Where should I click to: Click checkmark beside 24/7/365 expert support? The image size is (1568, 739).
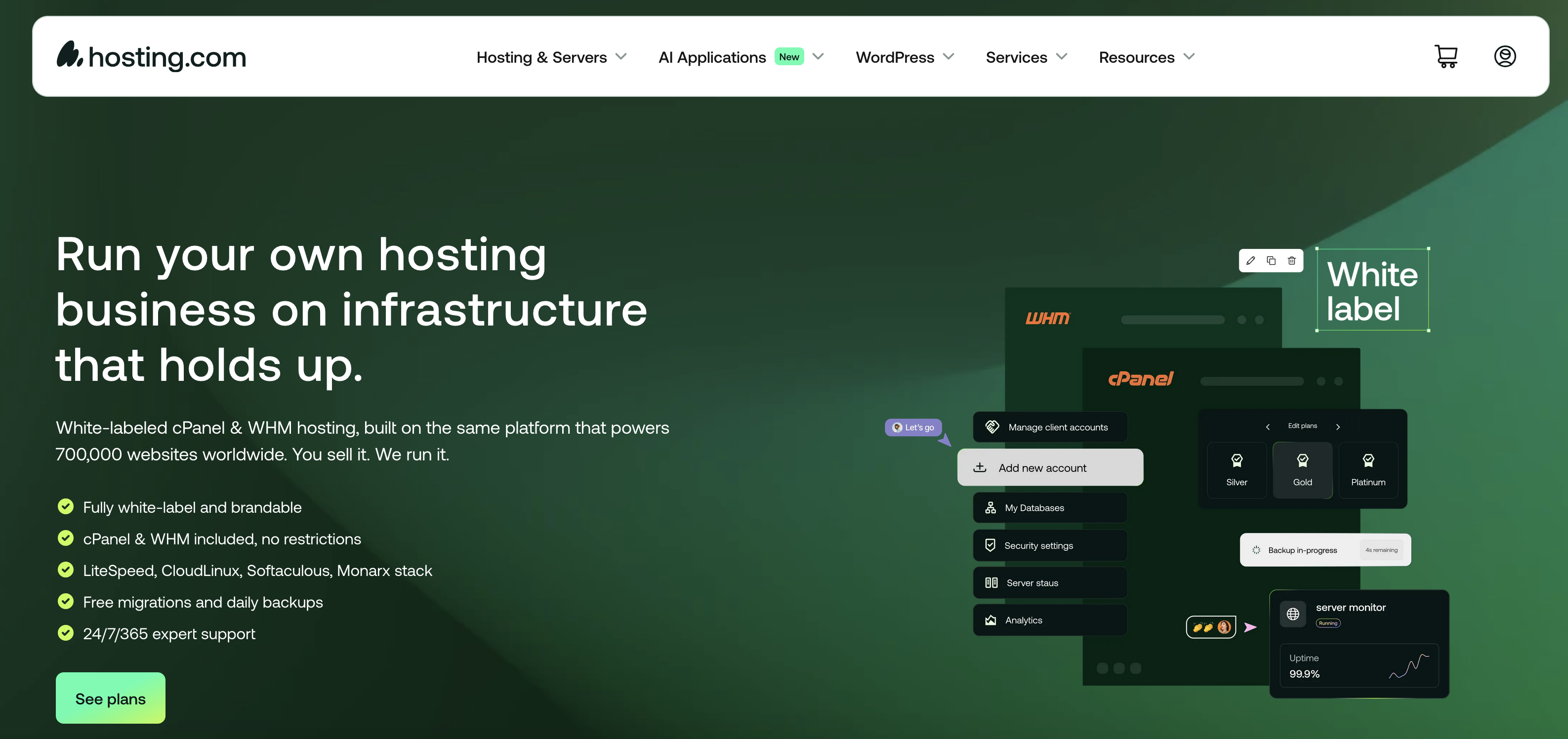coord(65,633)
